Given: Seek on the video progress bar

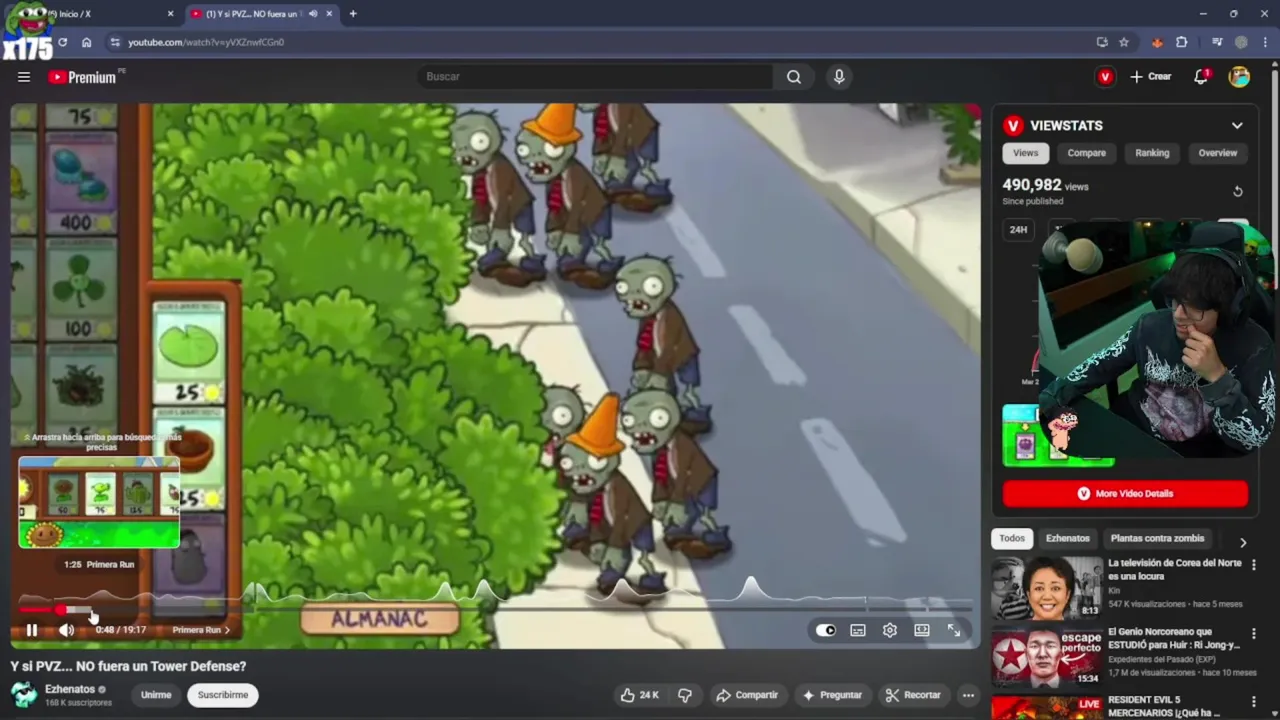Looking at the screenshot, I should 495,609.
